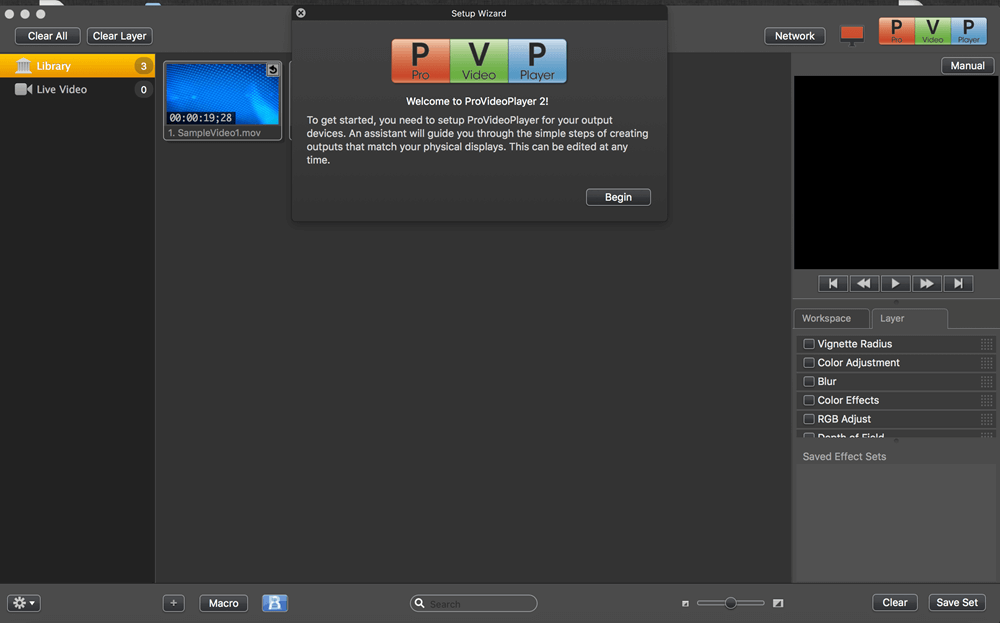Click the Live Video count badge 0
This screenshot has height=623, width=1000.
tap(143, 89)
